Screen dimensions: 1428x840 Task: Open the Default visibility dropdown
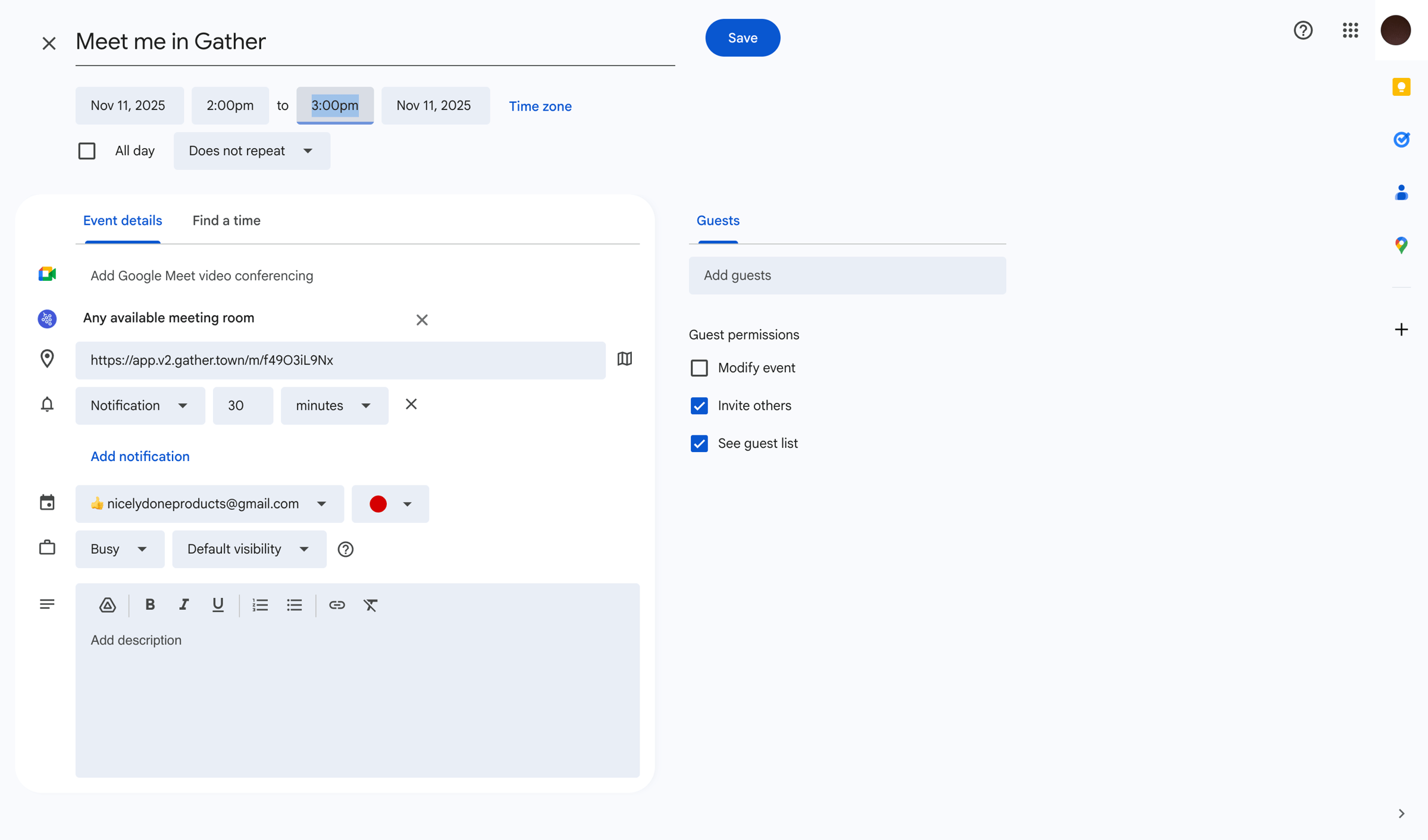[x=249, y=549]
